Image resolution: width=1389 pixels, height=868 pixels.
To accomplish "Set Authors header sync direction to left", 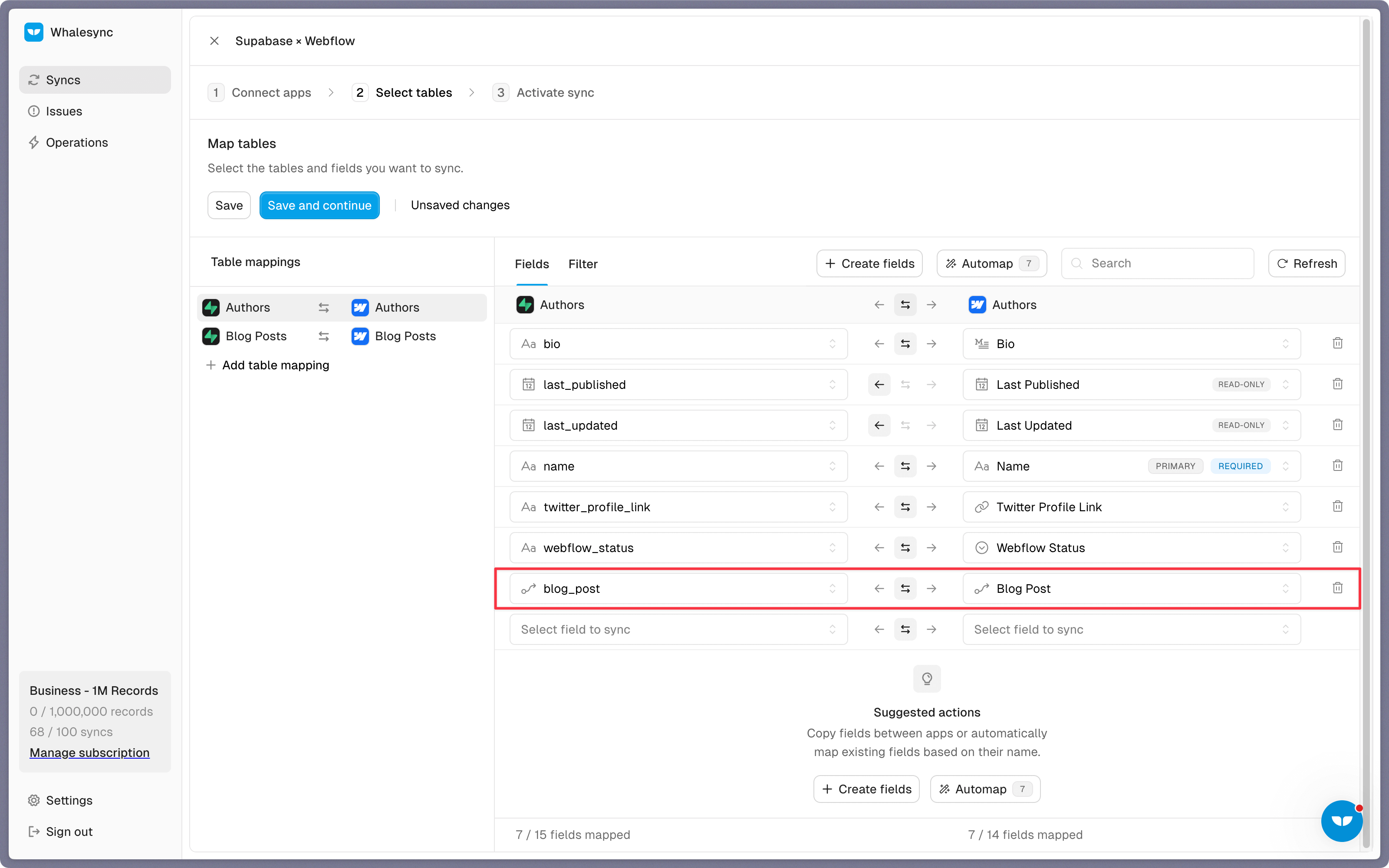I will point(879,305).
